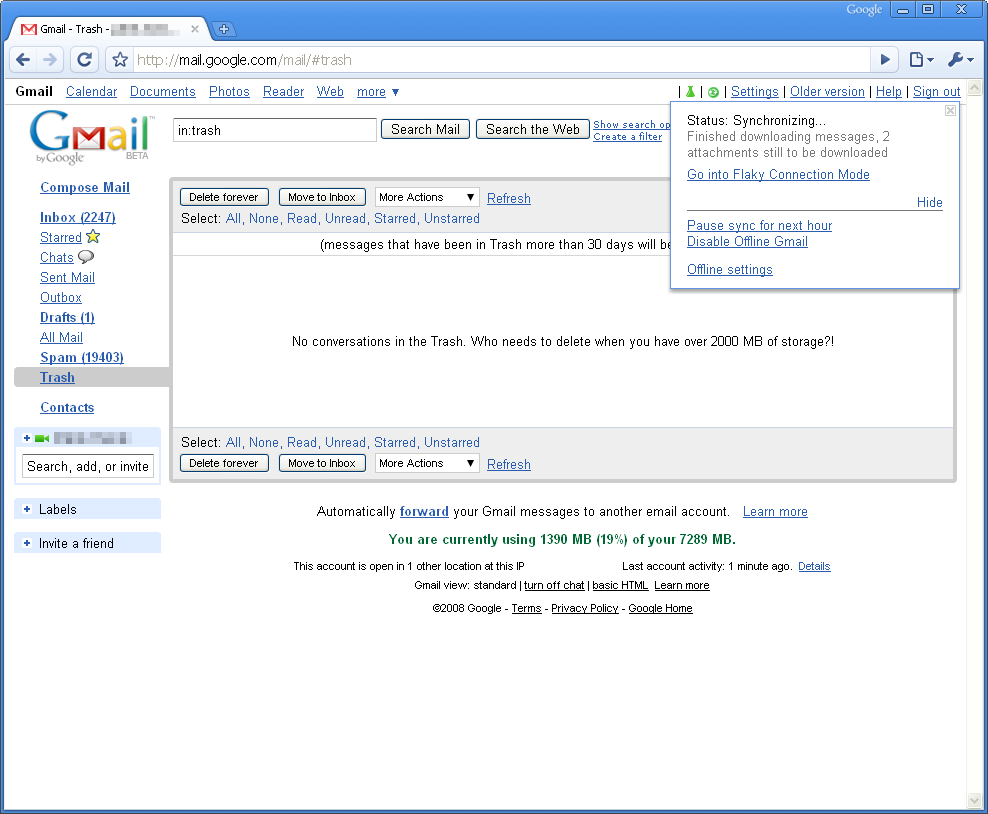Image resolution: width=988 pixels, height=814 pixels.
Task: Open the Settings link
Action: (x=754, y=92)
